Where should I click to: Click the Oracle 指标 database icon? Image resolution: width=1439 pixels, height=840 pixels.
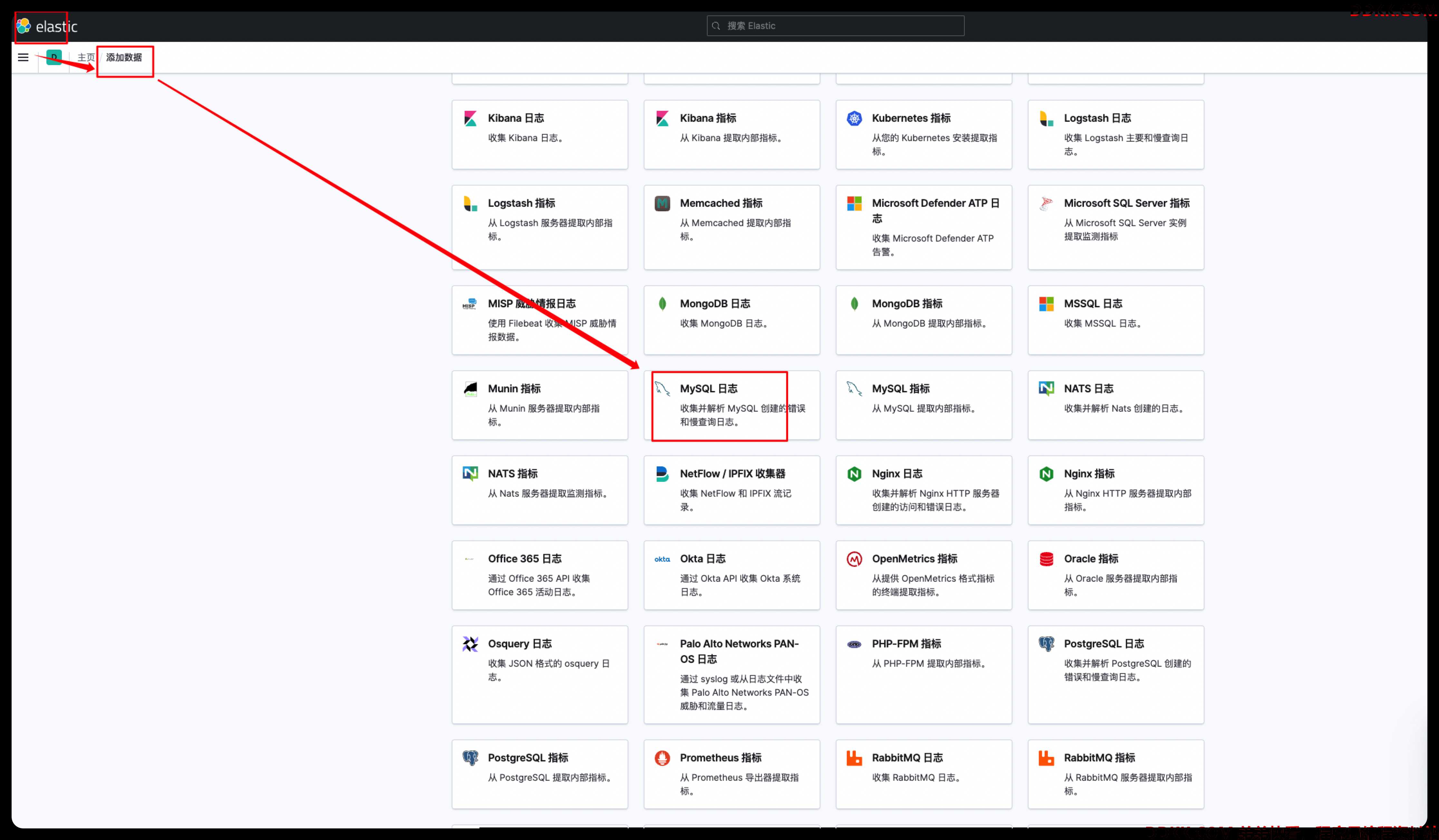click(1046, 559)
